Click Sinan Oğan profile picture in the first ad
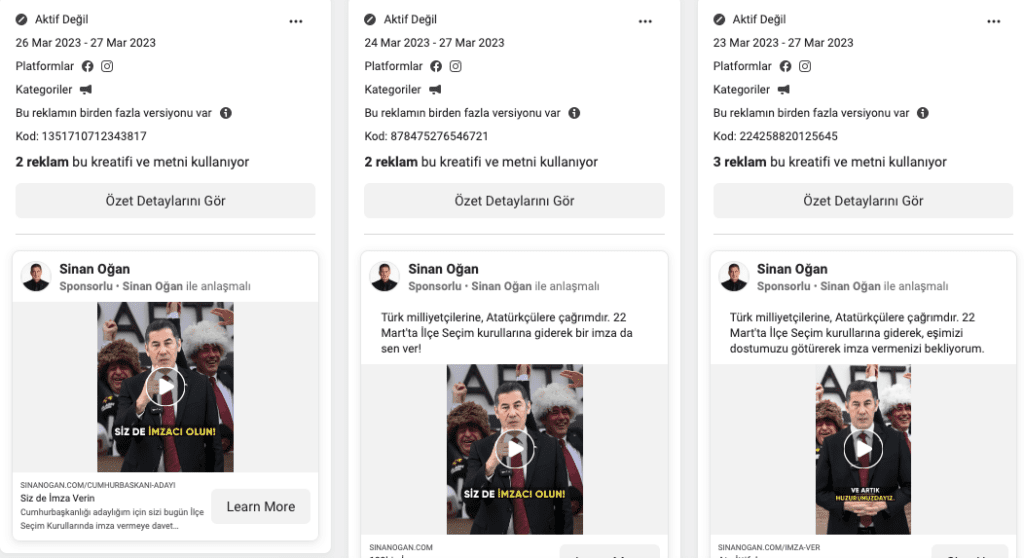The width and height of the screenshot is (1024, 558). [36, 276]
